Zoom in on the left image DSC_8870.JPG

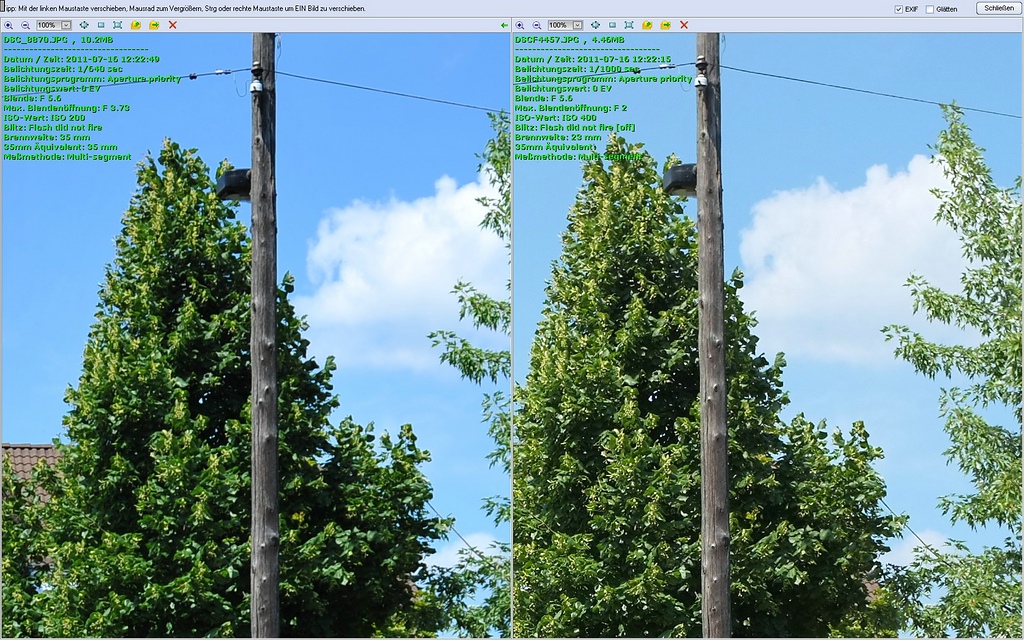tap(8, 25)
